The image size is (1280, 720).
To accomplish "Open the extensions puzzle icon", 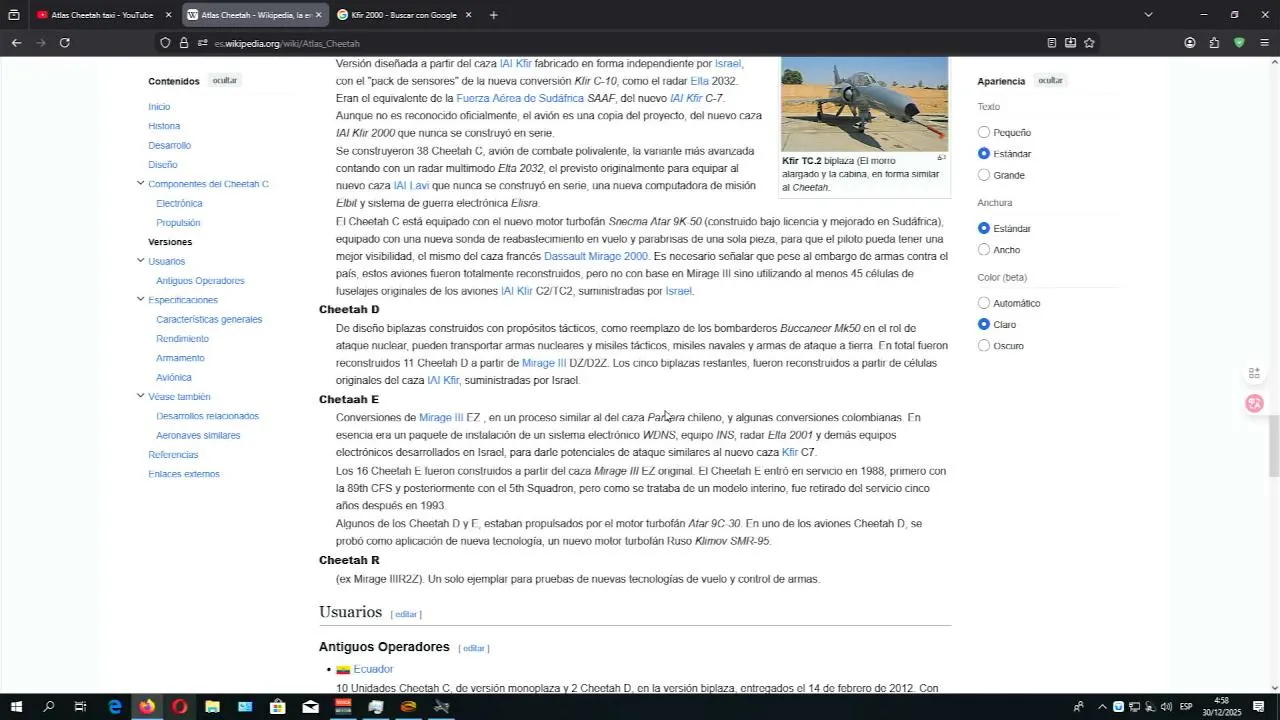I will (1214, 43).
